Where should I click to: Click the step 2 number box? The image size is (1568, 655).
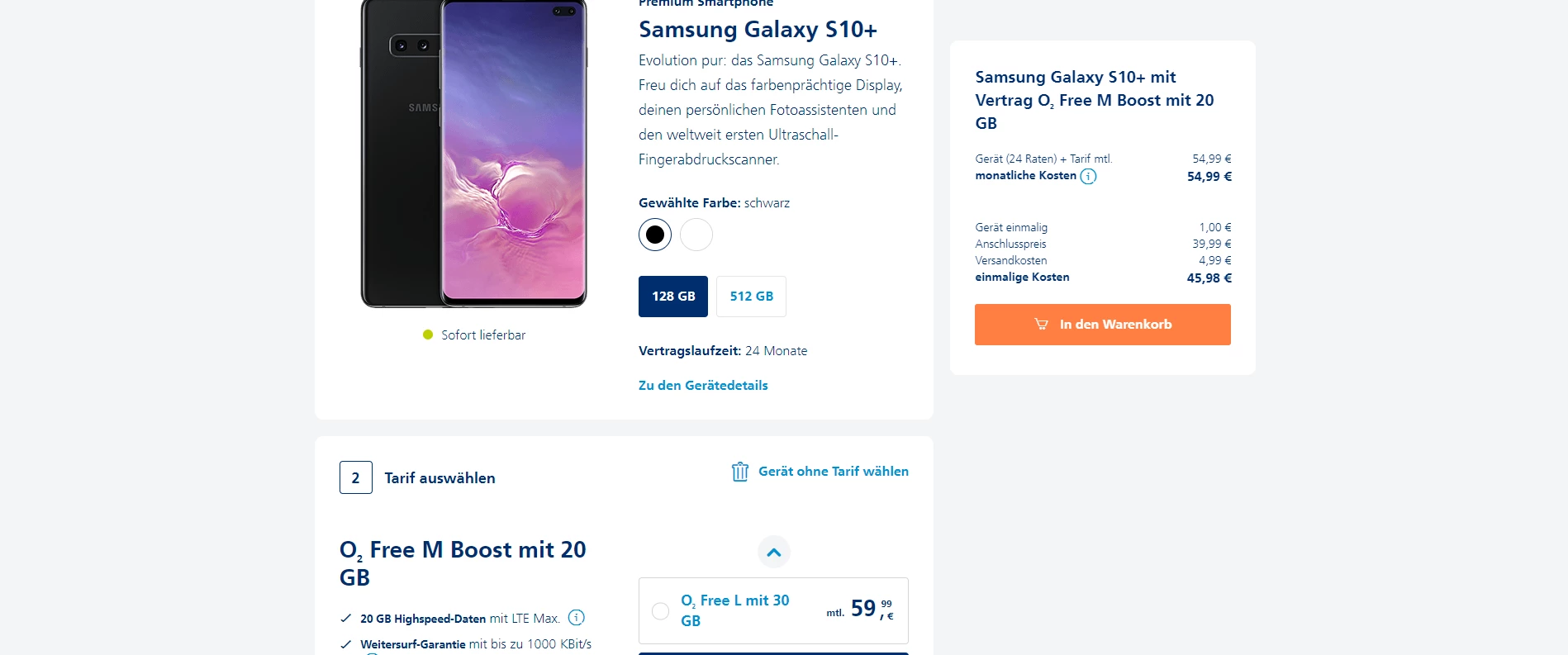coord(356,477)
